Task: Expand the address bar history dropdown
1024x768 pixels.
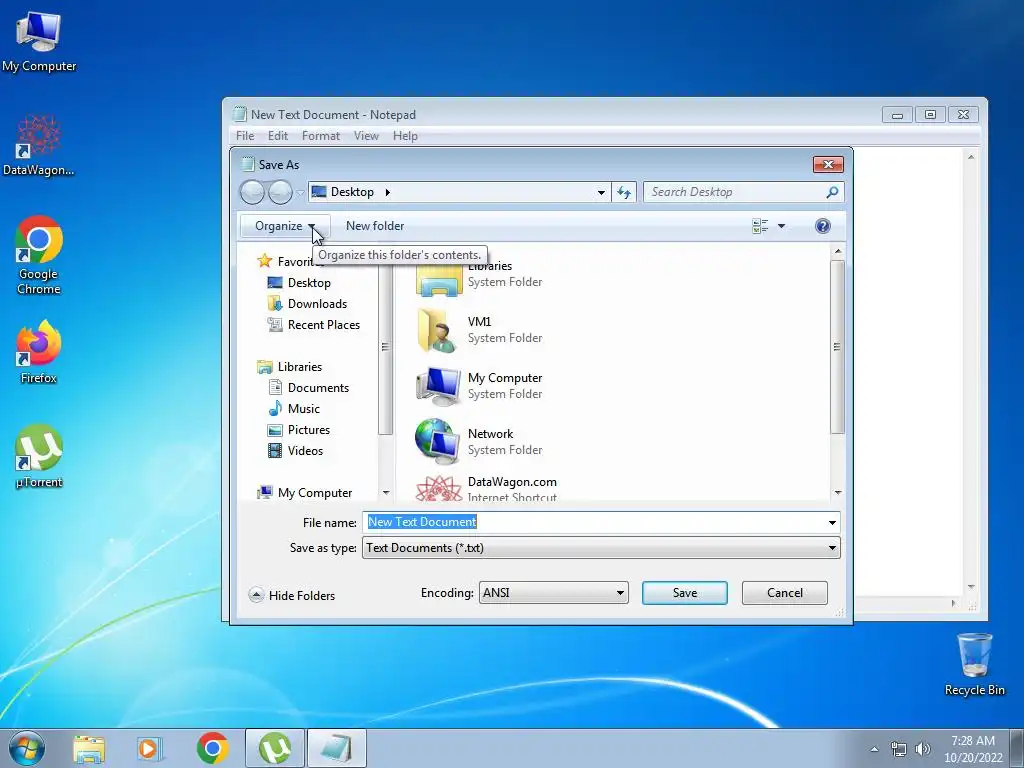Action: (601, 192)
